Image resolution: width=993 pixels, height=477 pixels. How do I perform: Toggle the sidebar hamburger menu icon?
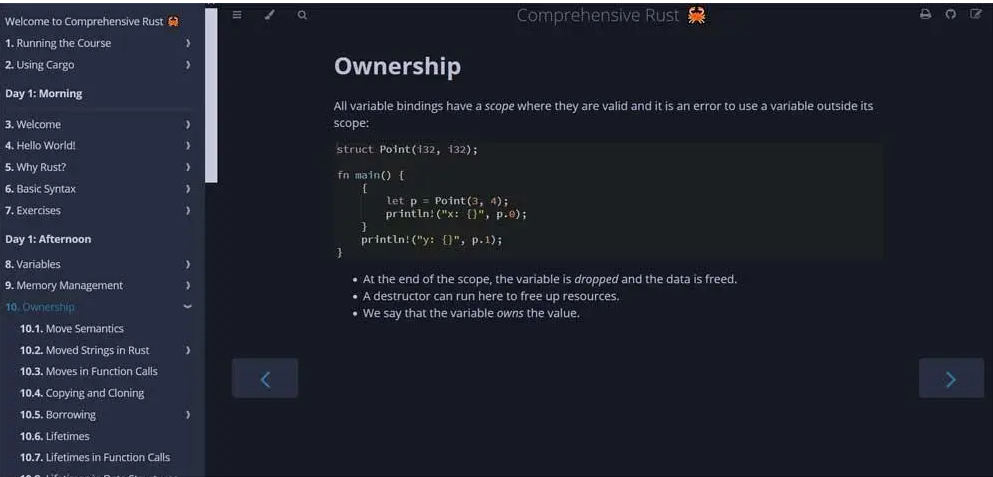[x=237, y=15]
